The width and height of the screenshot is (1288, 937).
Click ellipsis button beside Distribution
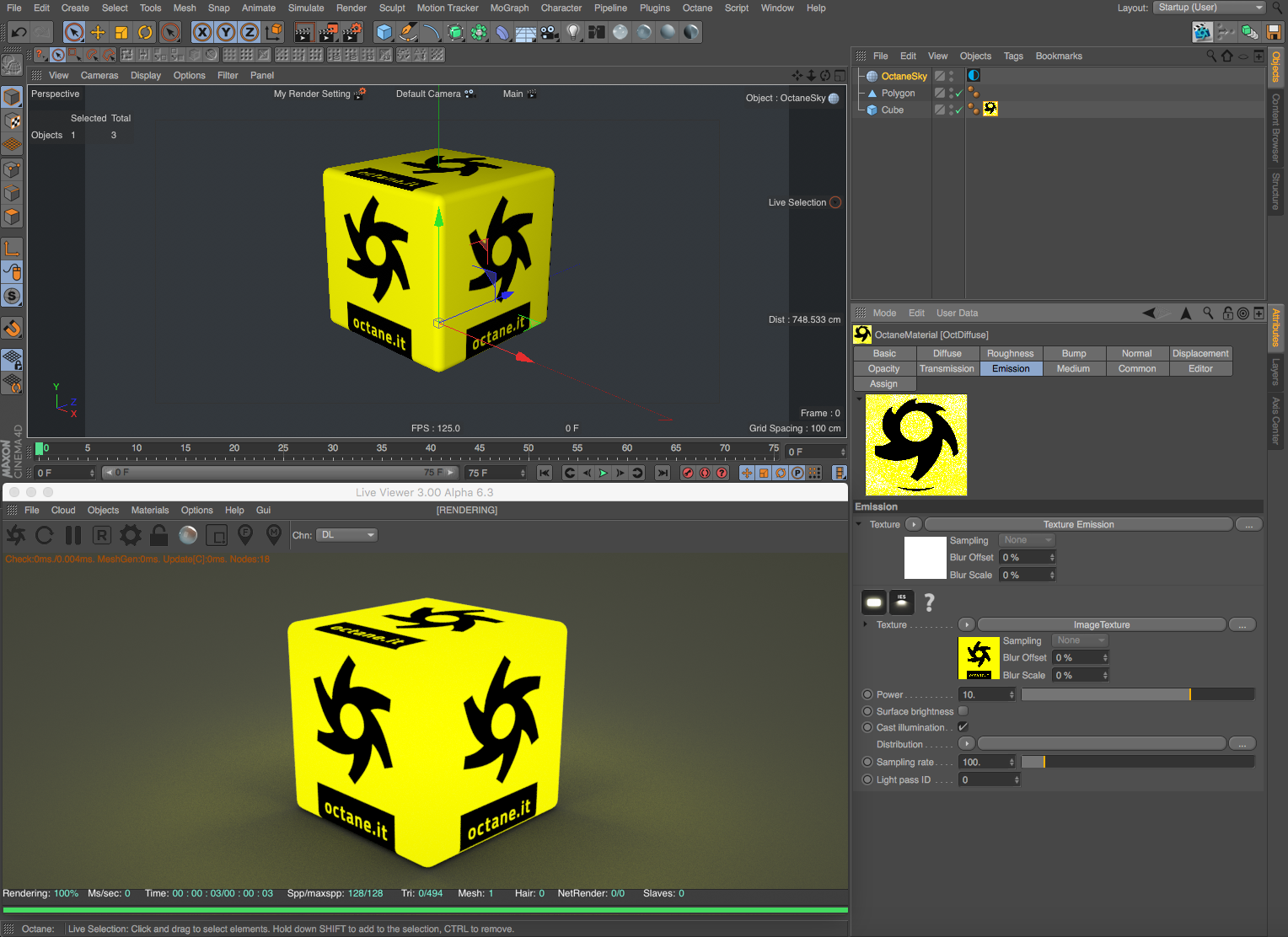(1242, 744)
